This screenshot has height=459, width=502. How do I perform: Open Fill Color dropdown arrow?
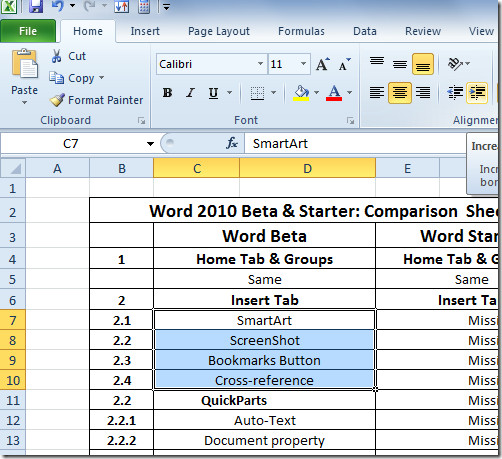pyautogui.click(x=316, y=93)
